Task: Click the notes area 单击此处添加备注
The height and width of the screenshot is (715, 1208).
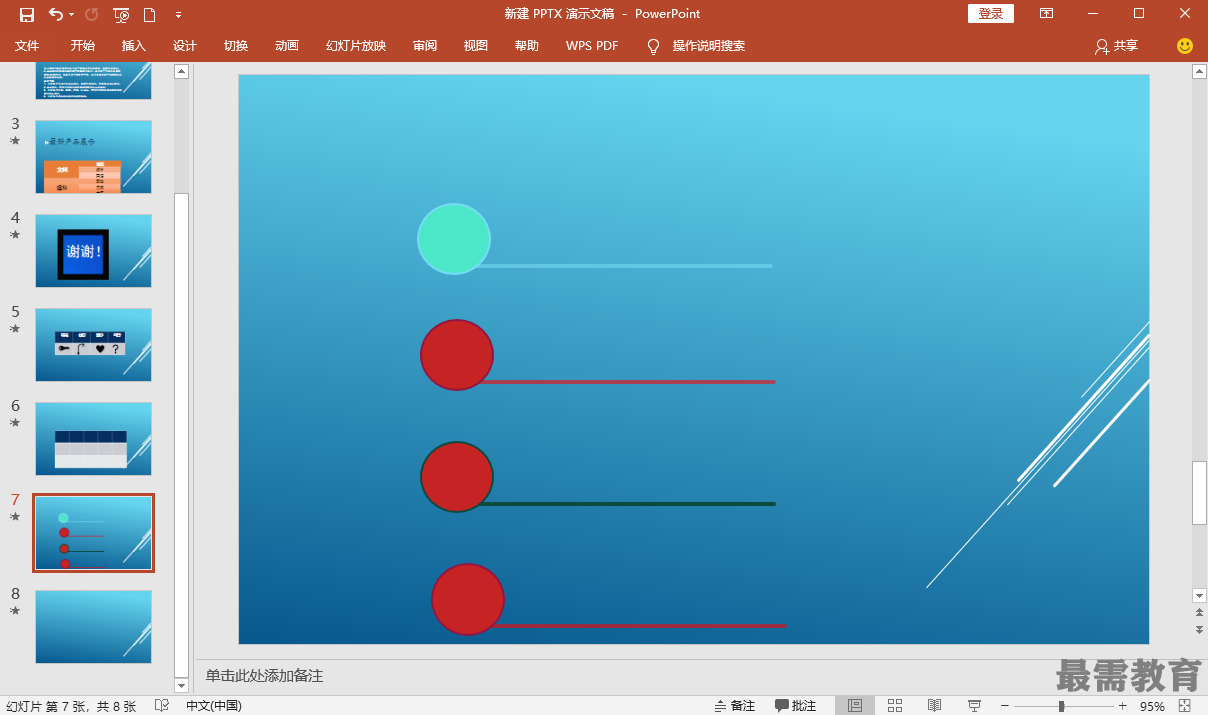Action: 265,676
